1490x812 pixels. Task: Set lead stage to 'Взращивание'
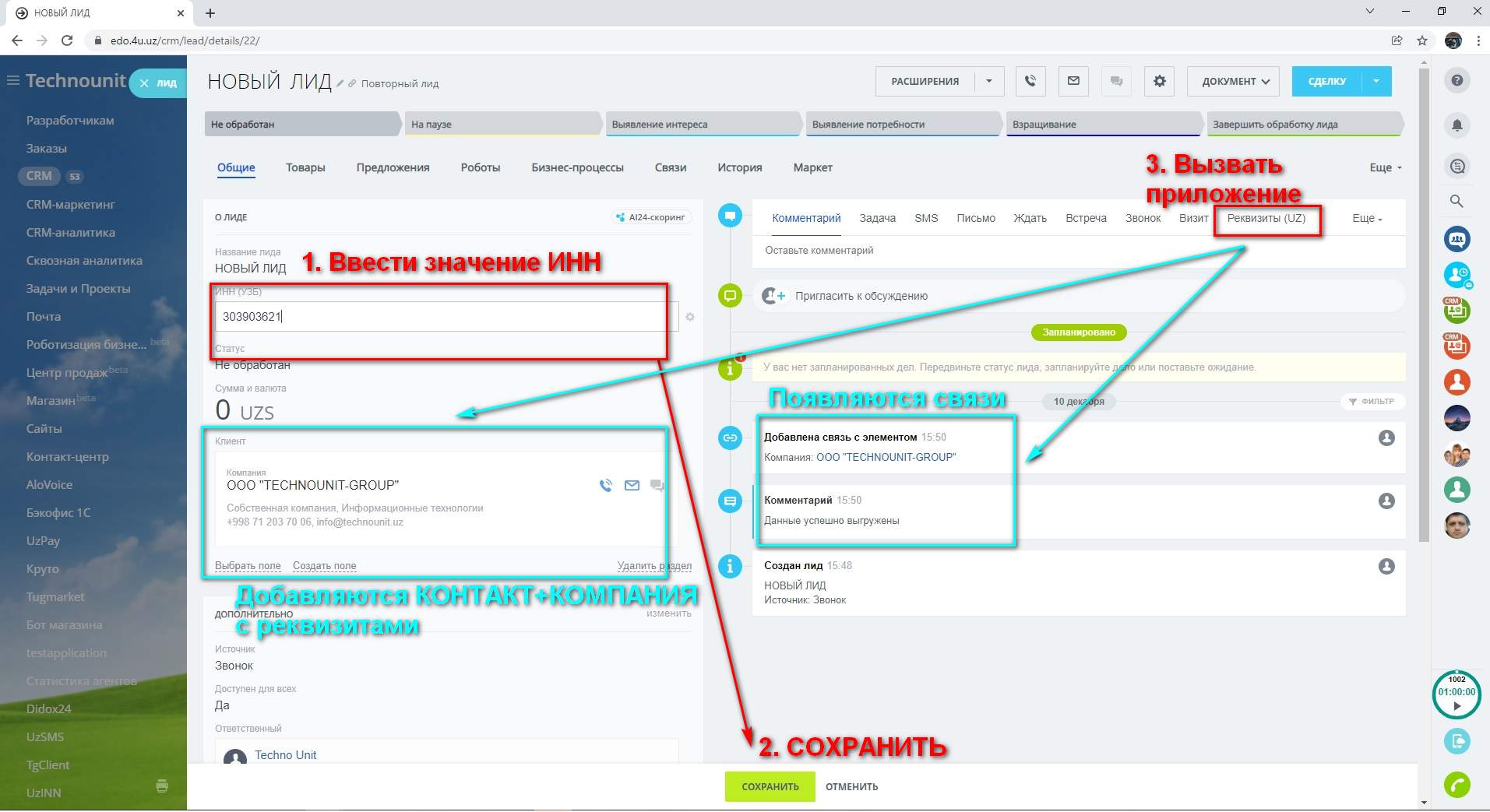(x=1104, y=125)
